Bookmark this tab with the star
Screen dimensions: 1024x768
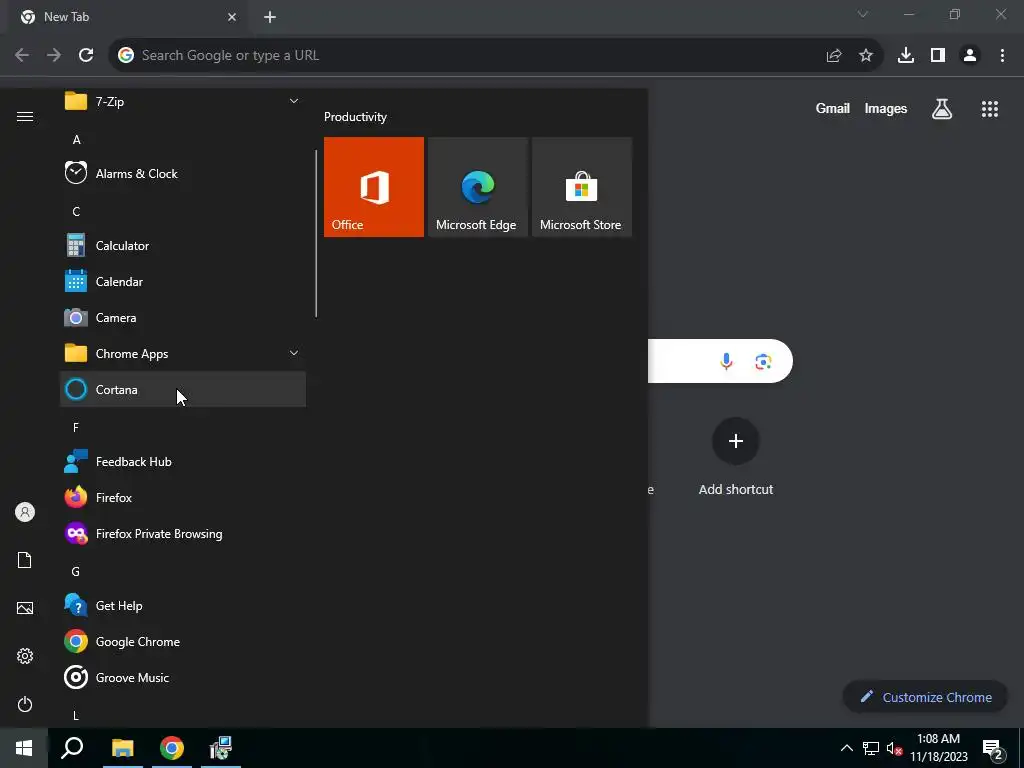866,56
